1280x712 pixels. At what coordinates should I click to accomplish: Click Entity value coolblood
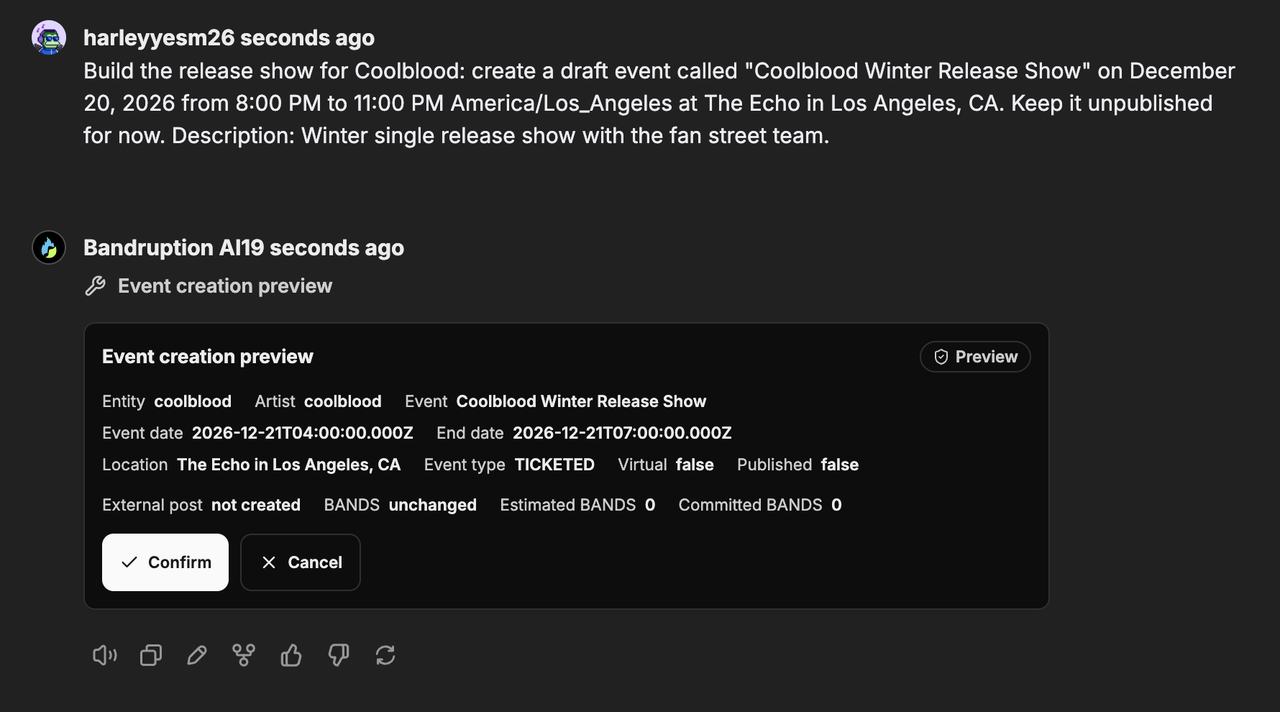(x=193, y=401)
